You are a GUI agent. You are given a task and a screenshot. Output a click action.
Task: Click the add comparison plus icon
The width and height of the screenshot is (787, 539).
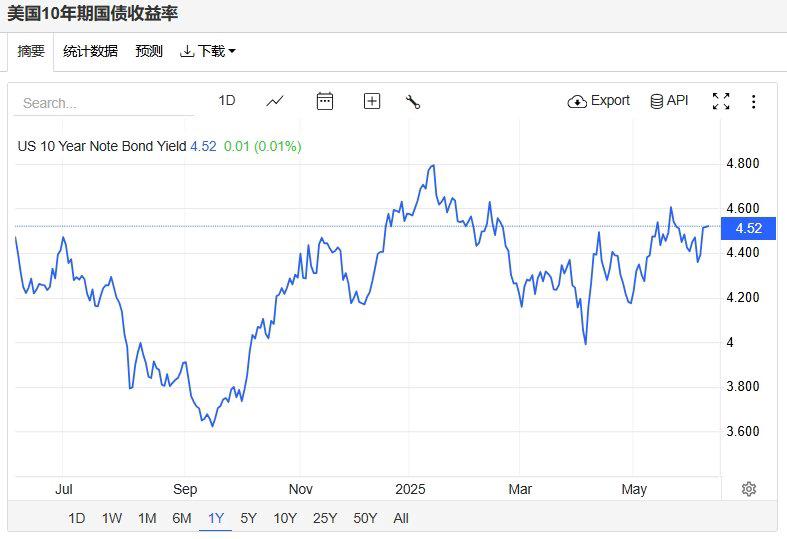point(371,101)
